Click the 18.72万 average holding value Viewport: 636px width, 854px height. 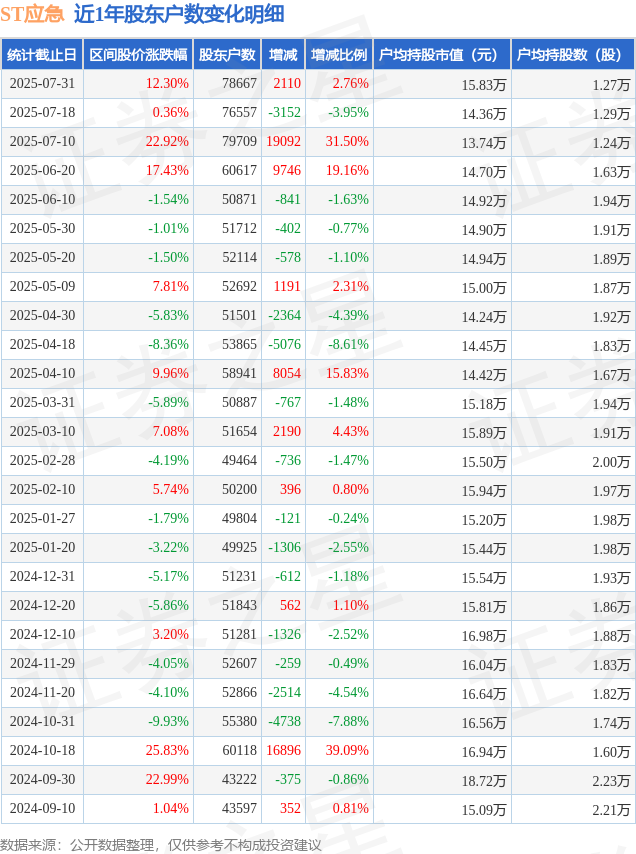pos(484,781)
